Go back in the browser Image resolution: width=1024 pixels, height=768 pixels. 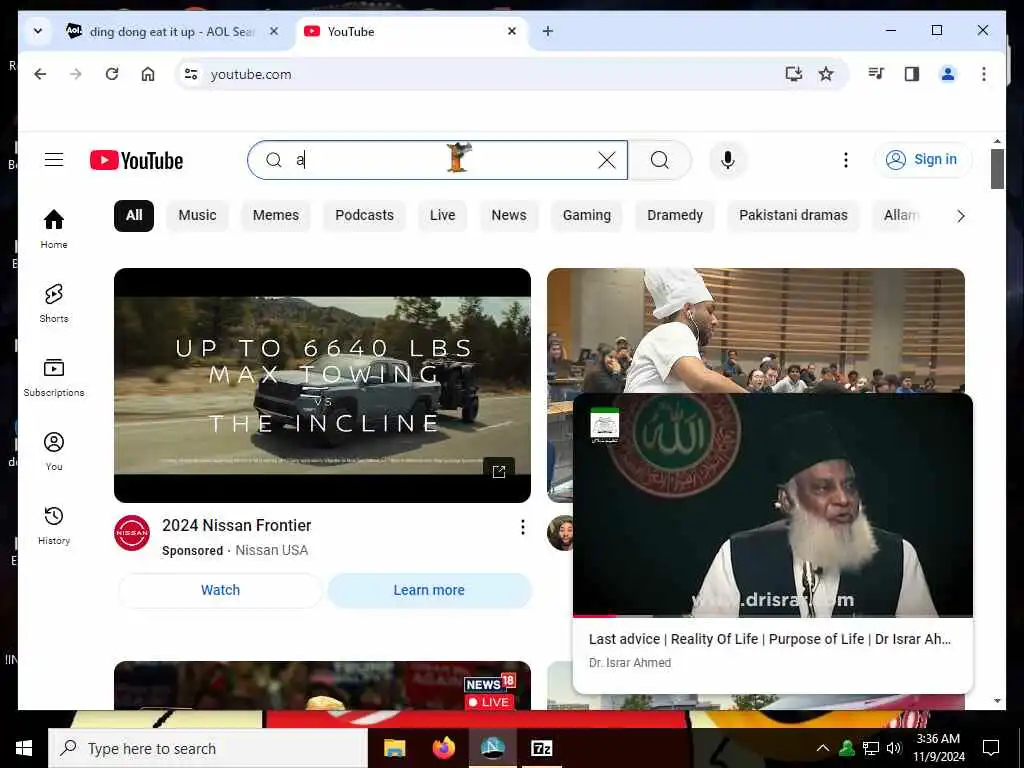coord(40,74)
